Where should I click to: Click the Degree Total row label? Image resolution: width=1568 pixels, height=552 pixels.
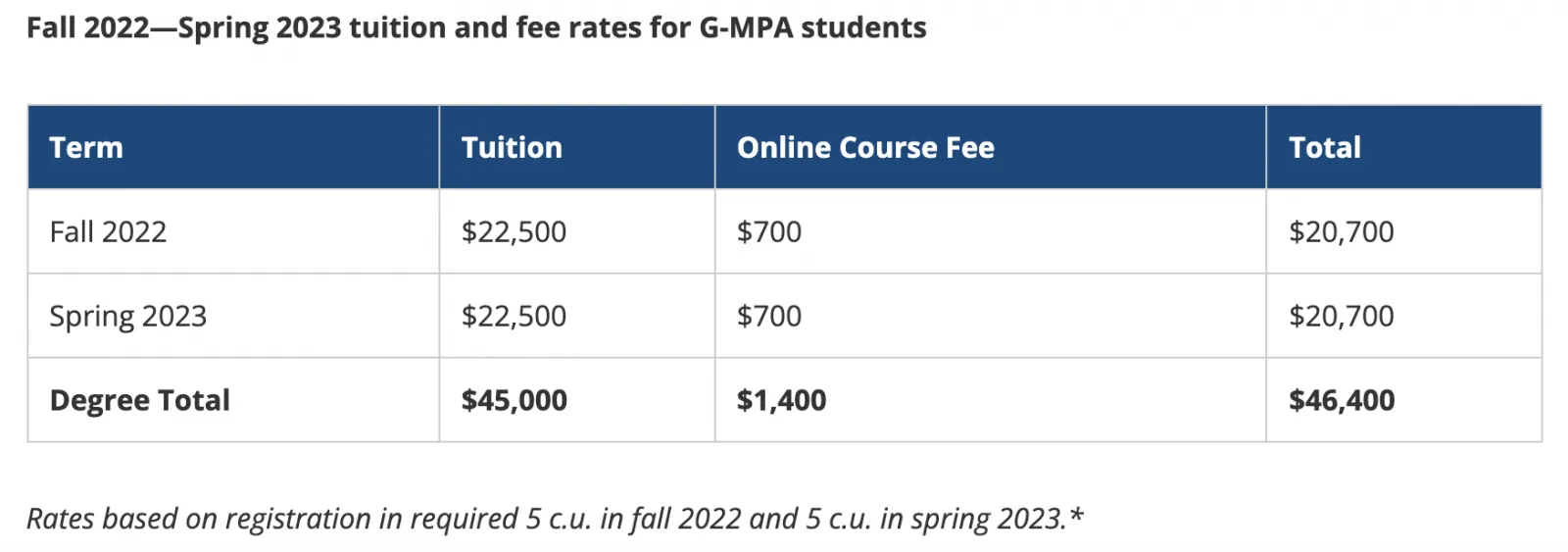[139, 401]
